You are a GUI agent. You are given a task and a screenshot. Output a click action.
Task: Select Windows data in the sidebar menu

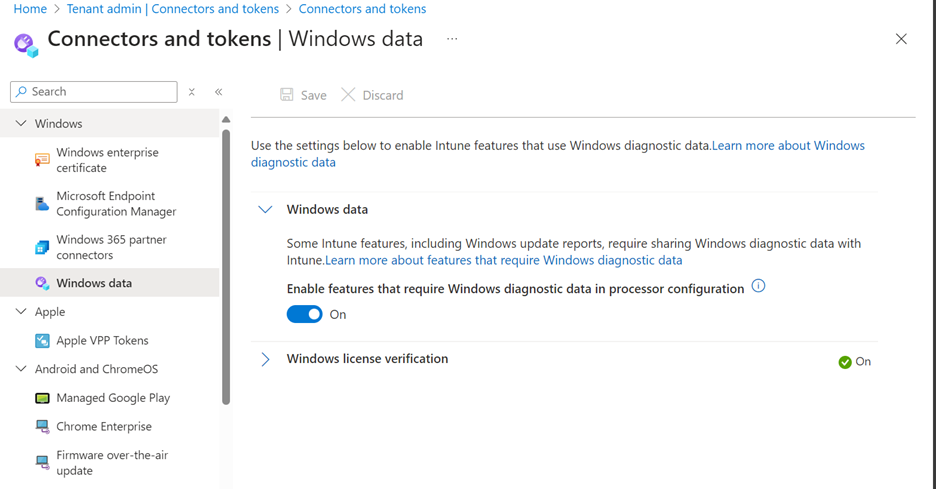point(94,283)
